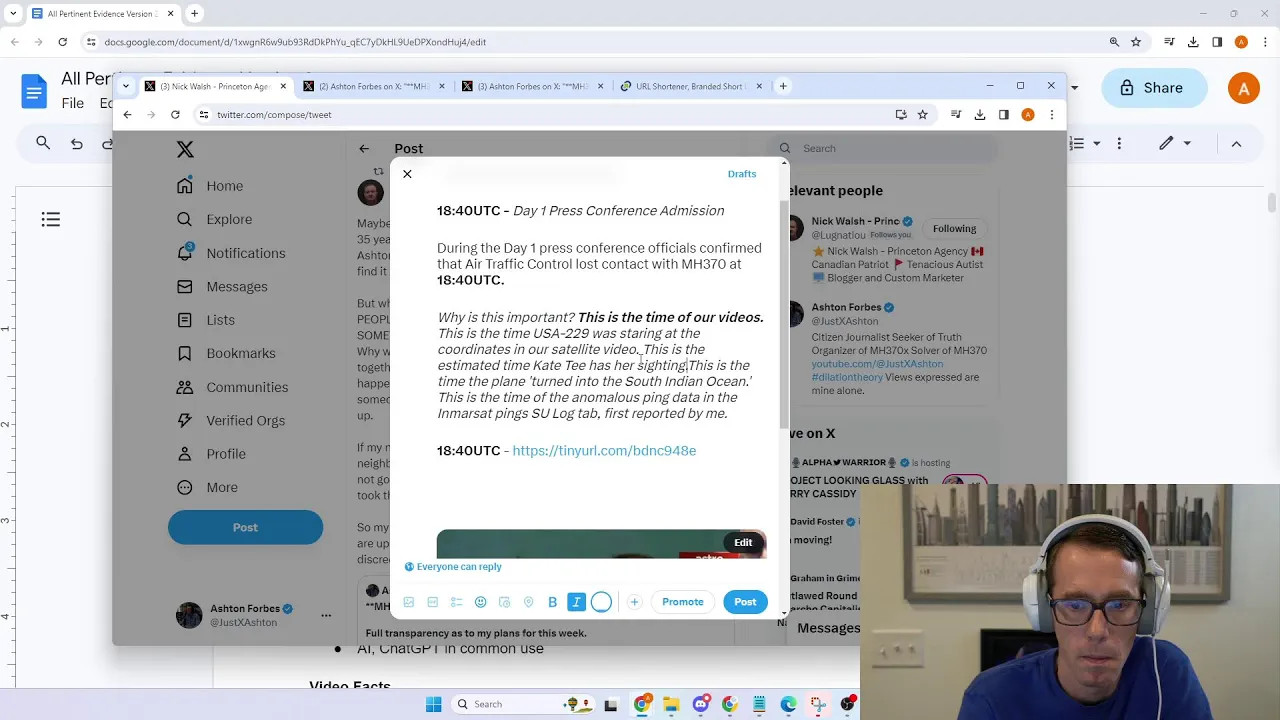
Task: Add a GIF to the post
Action: tap(433, 602)
